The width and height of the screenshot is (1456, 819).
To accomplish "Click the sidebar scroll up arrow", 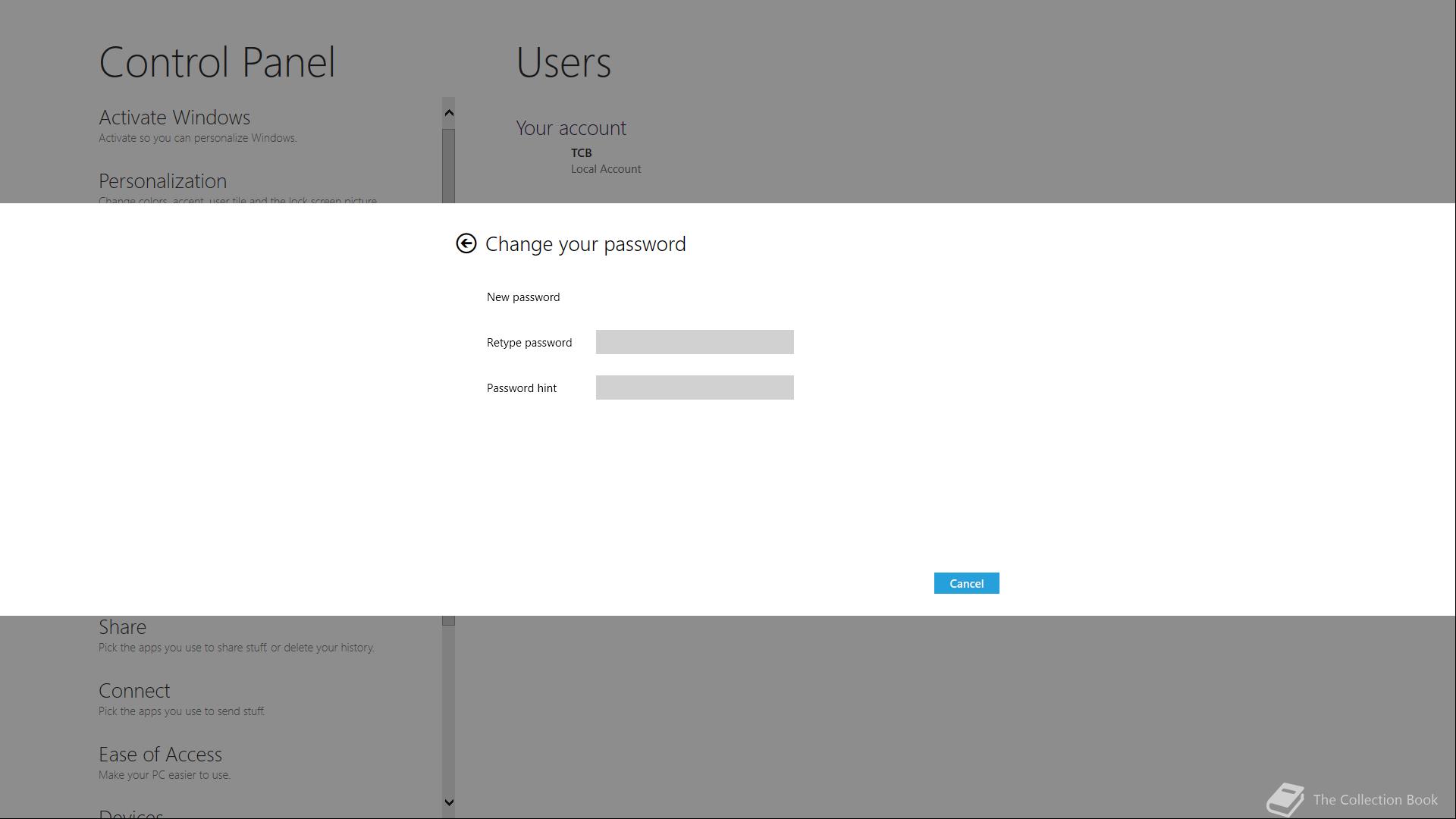I will point(449,113).
